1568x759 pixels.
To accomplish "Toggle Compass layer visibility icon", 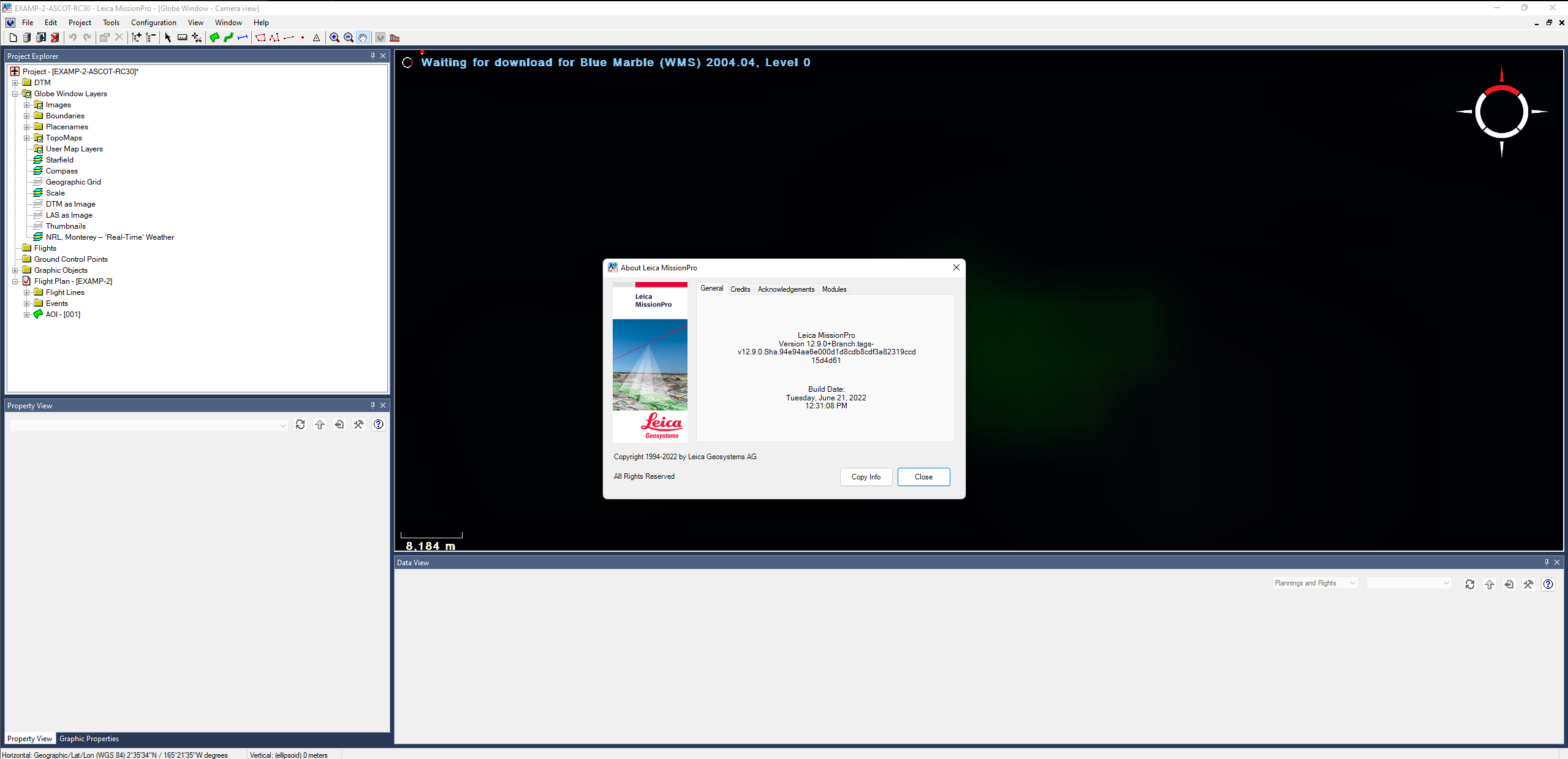I will tap(38, 171).
